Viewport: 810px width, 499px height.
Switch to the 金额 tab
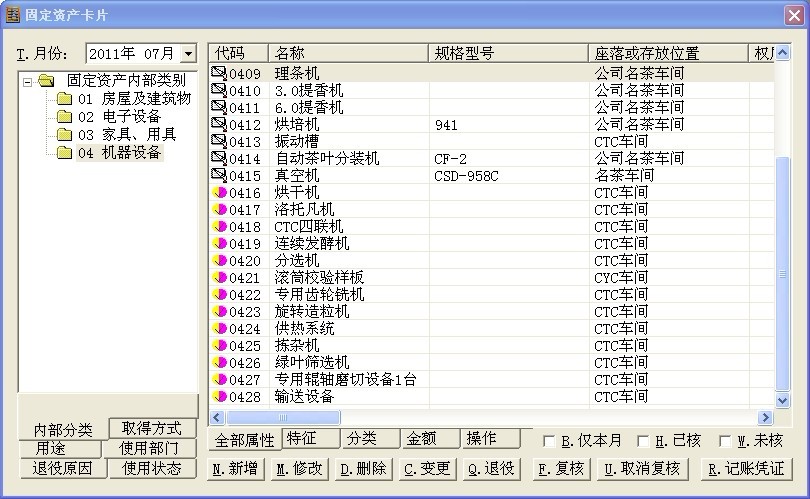click(x=429, y=439)
